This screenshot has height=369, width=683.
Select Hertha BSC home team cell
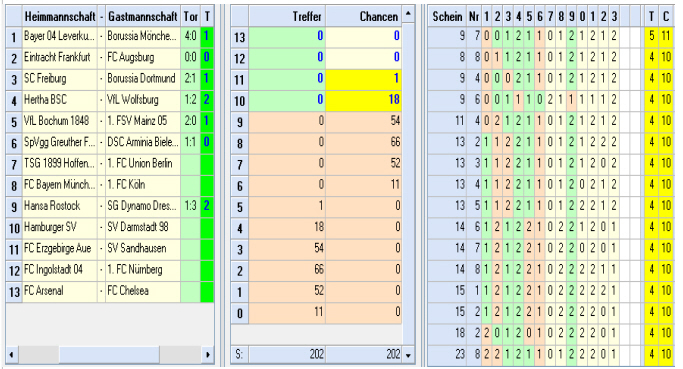pos(59,100)
